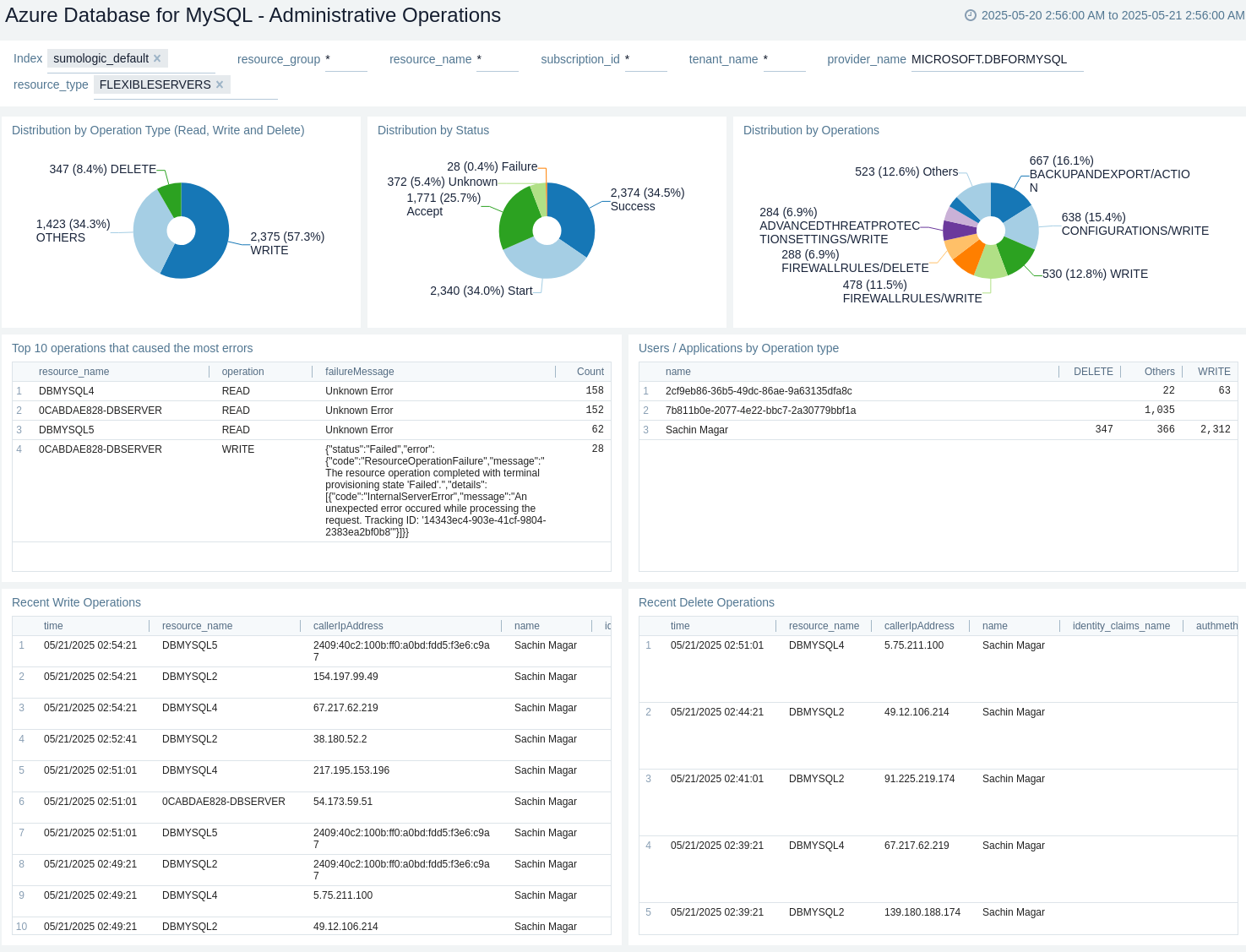This screenshot has height=952, width=1246.
Task: Open the dashboard time range selector
Action: coord(1105,15)
